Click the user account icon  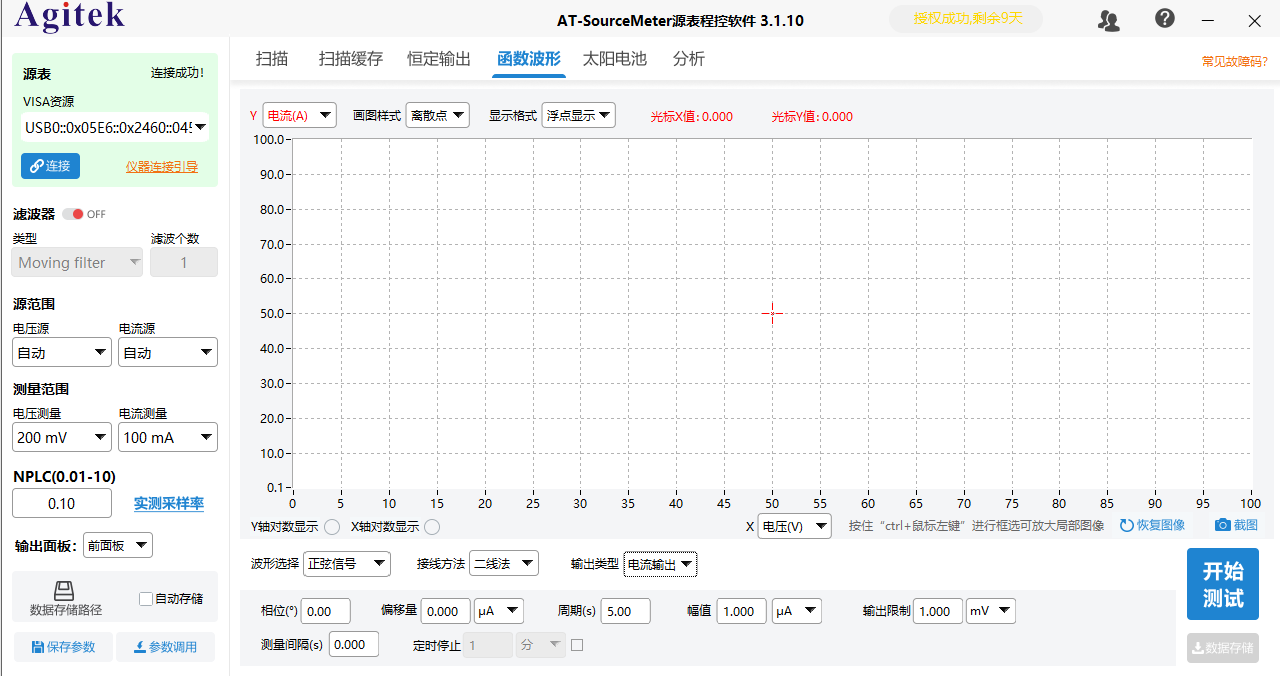point(1108,20)
